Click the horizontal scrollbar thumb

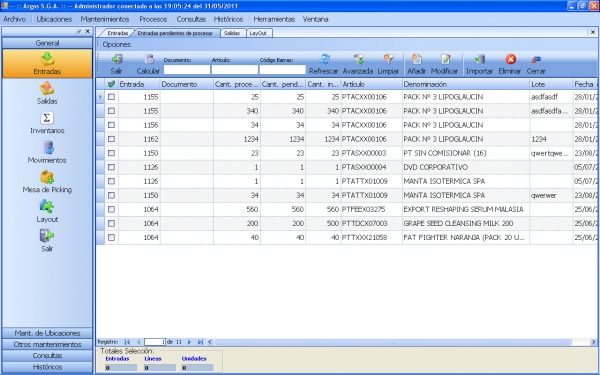393,342
